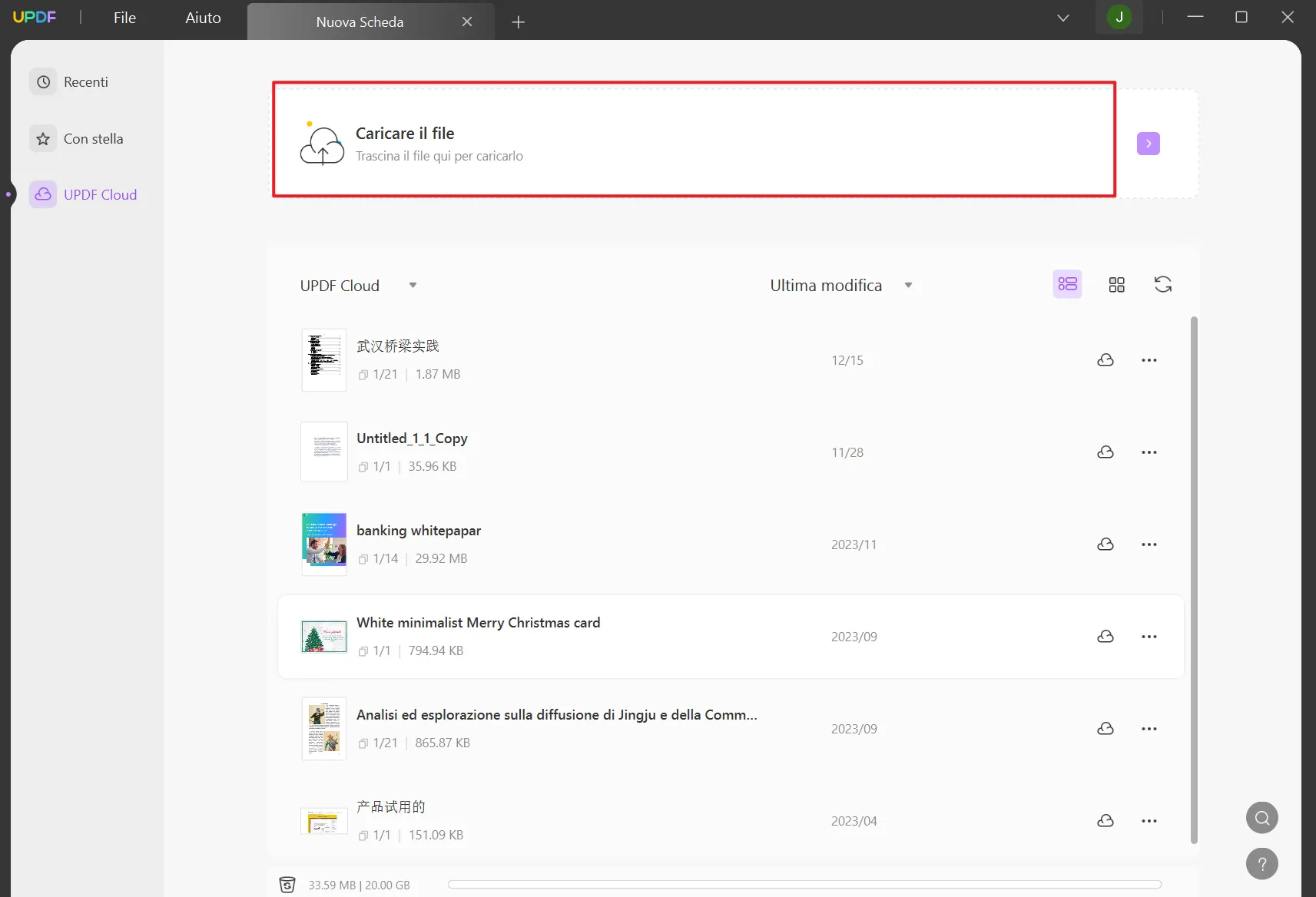Click the storage usage progress bar
This screenshot has height=897, width=1316.
tap(804, 885)
